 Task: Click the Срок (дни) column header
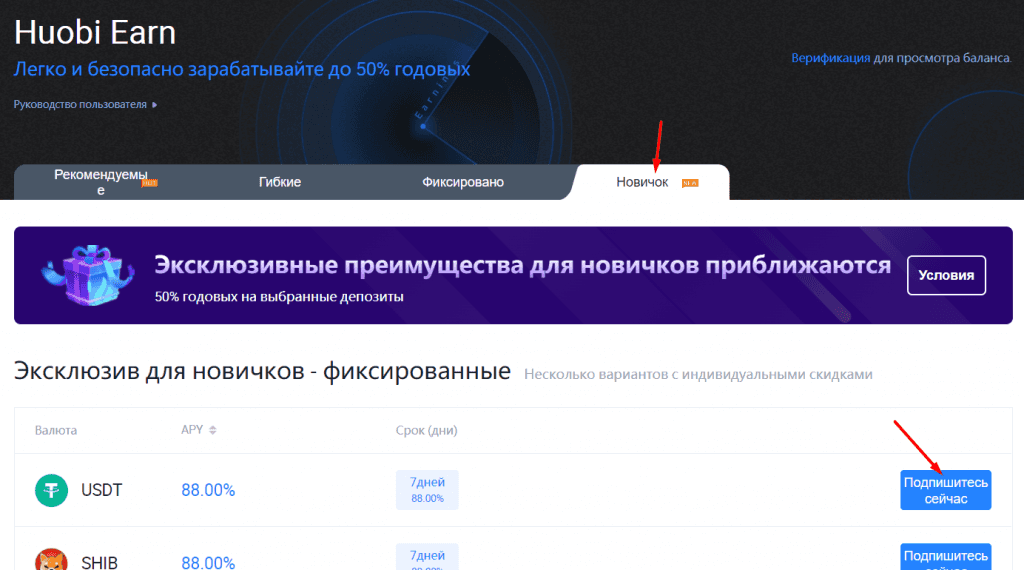coord(426,430)
